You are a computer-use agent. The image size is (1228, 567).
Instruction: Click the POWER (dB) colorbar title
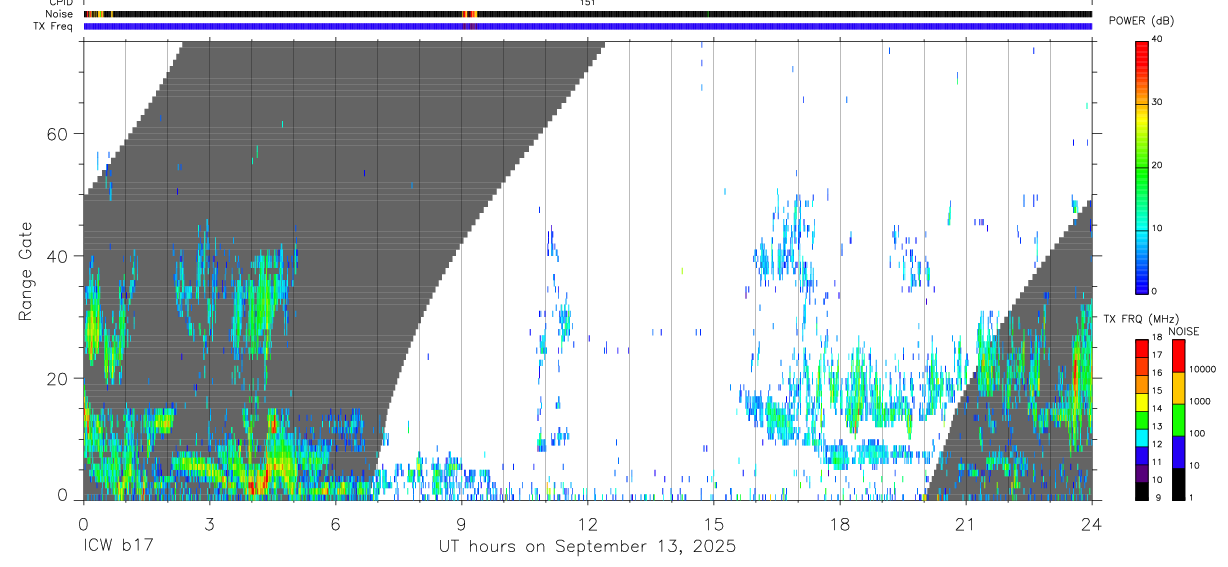point(1140,21)
